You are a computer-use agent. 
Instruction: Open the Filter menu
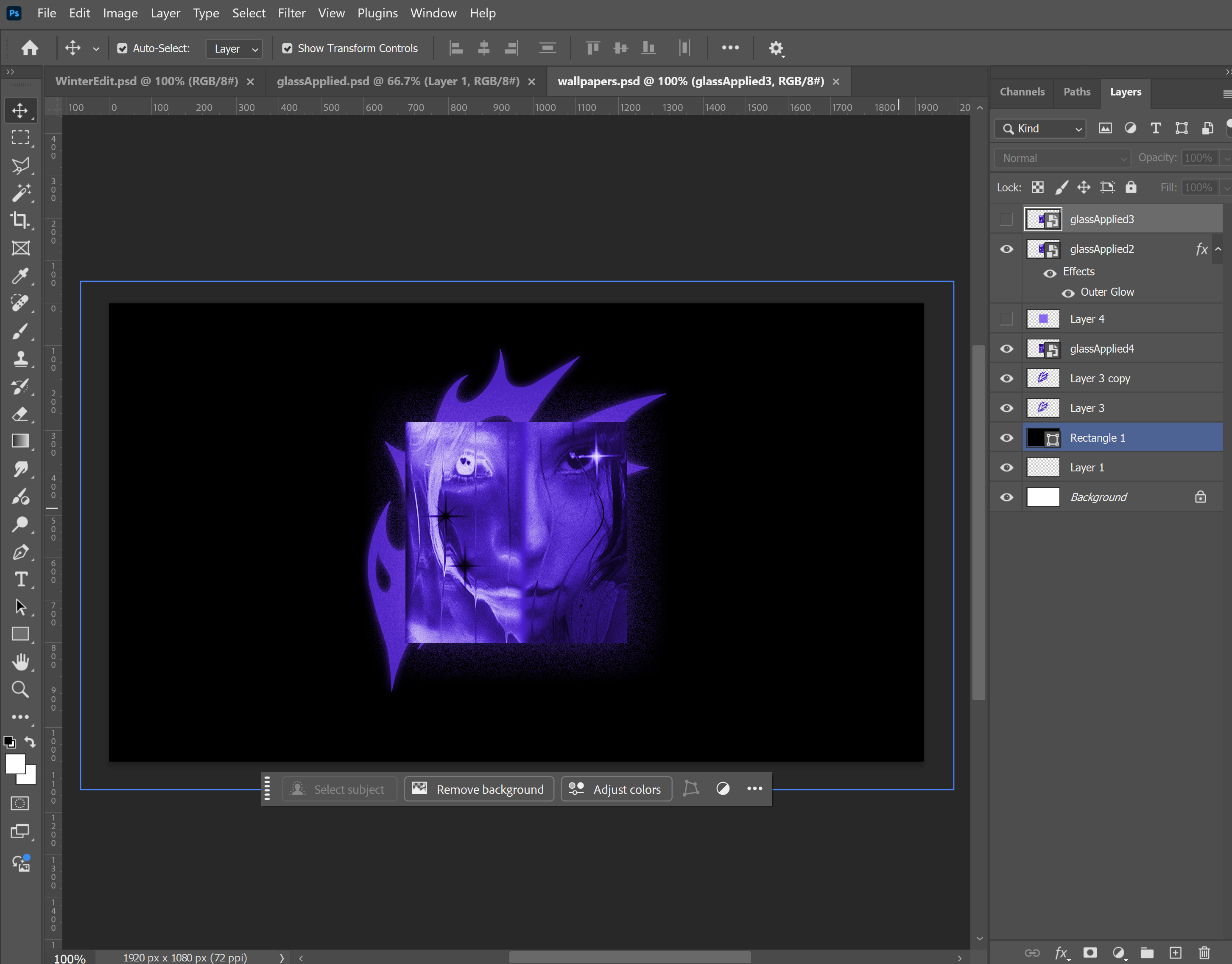click(292, 12)
